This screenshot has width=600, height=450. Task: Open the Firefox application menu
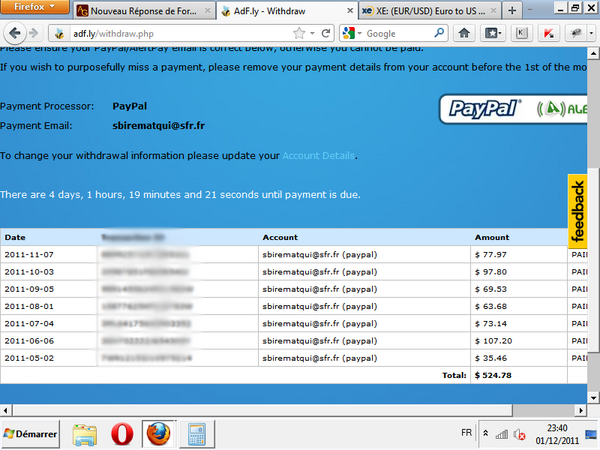(x=34, y=7)
